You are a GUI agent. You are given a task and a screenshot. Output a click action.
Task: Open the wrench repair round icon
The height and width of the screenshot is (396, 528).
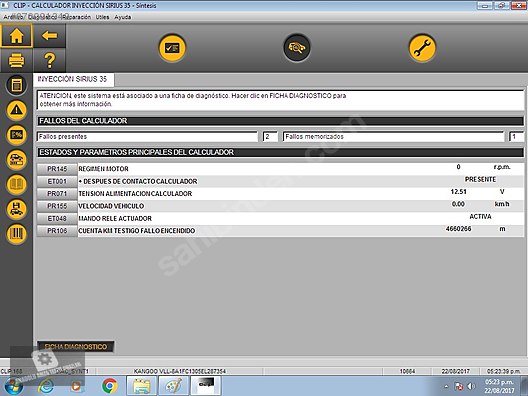click(422, 48)
